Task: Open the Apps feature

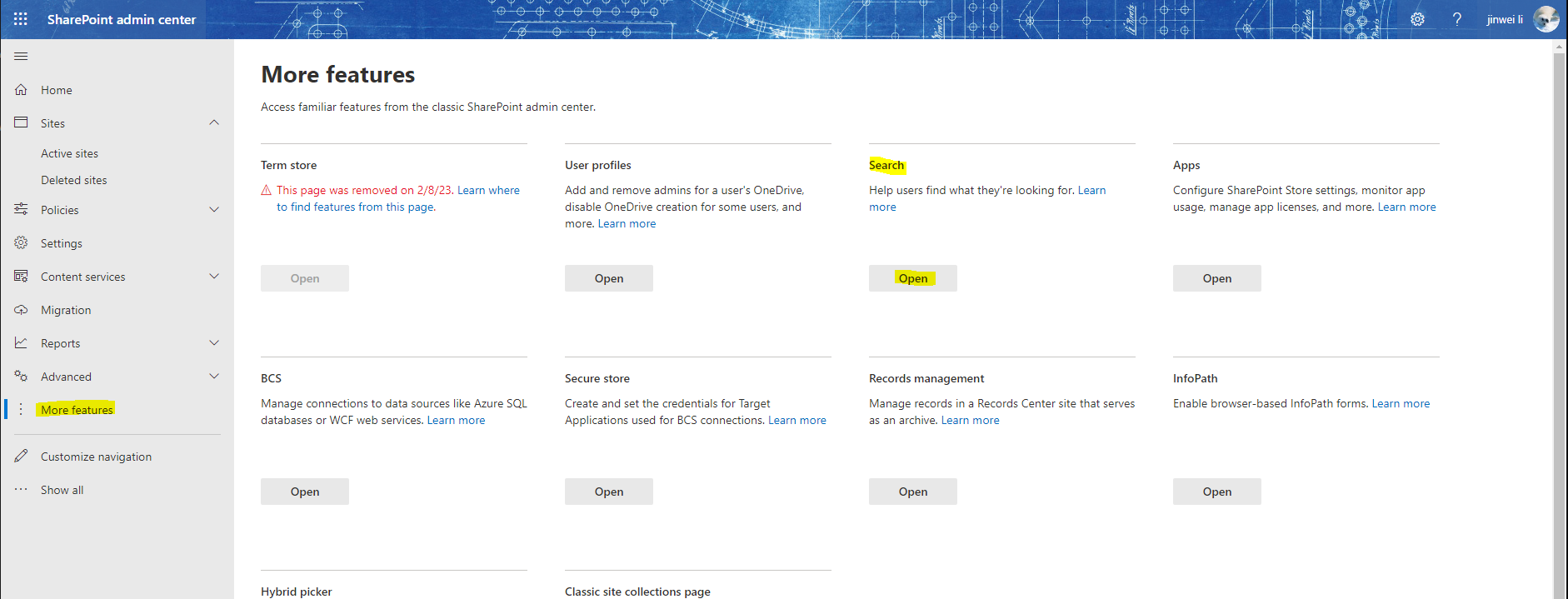Action: (x=1217, y=278)
